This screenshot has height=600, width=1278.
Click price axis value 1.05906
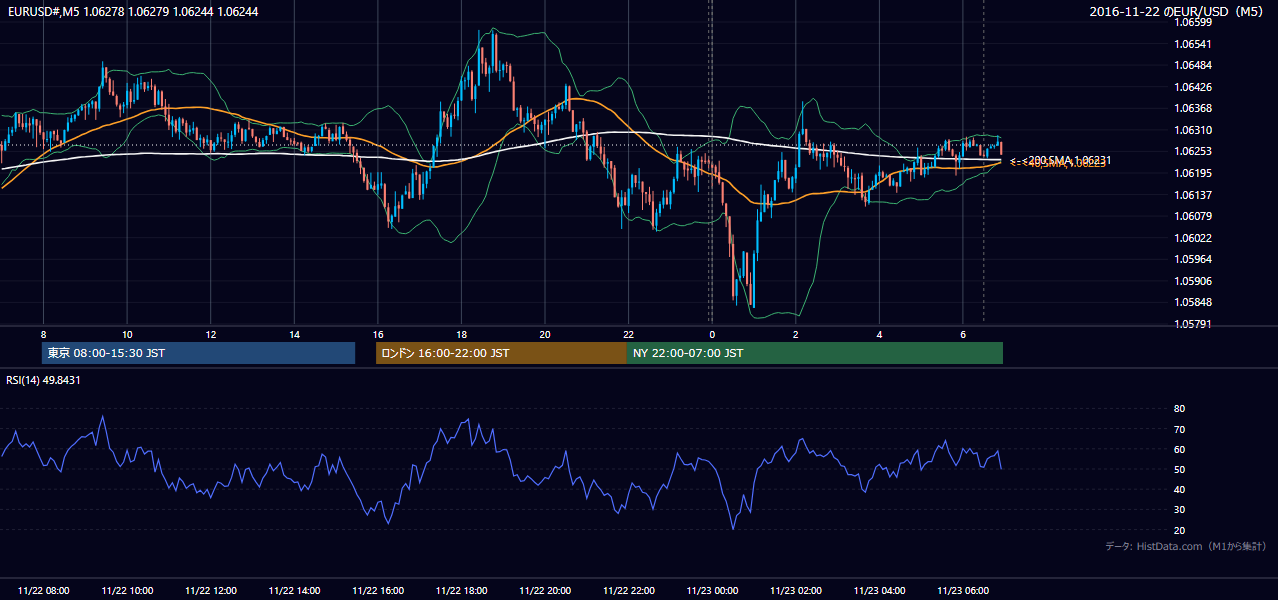[x=1192, y=281]
